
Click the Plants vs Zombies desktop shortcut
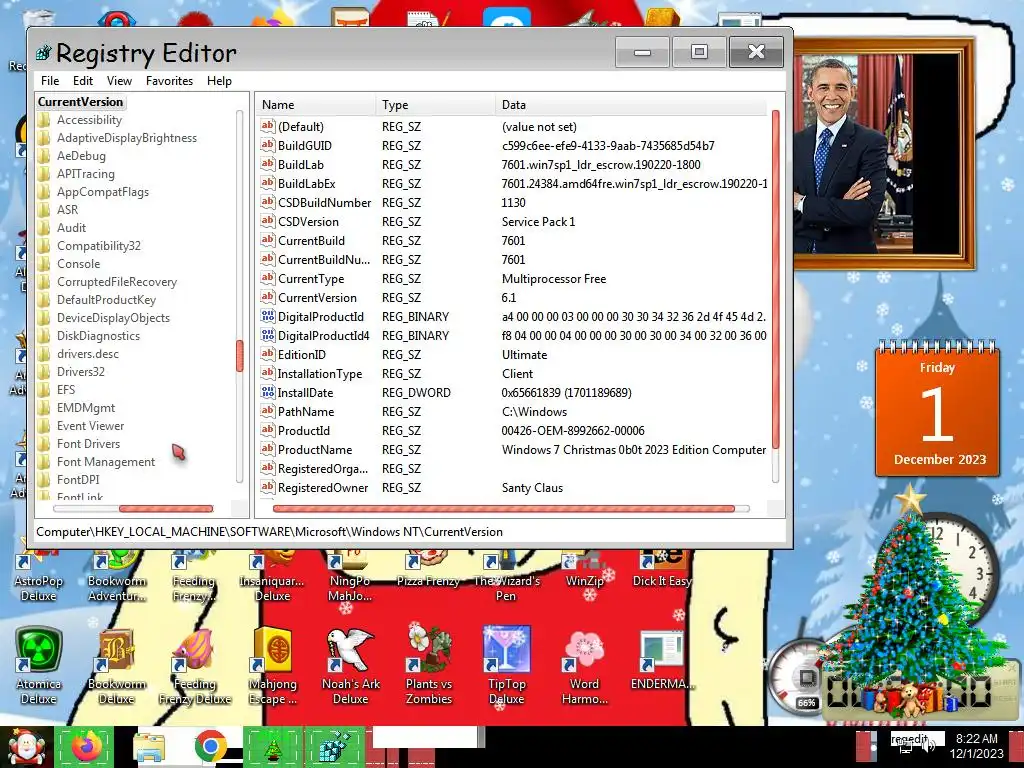[x=428, y=666]
